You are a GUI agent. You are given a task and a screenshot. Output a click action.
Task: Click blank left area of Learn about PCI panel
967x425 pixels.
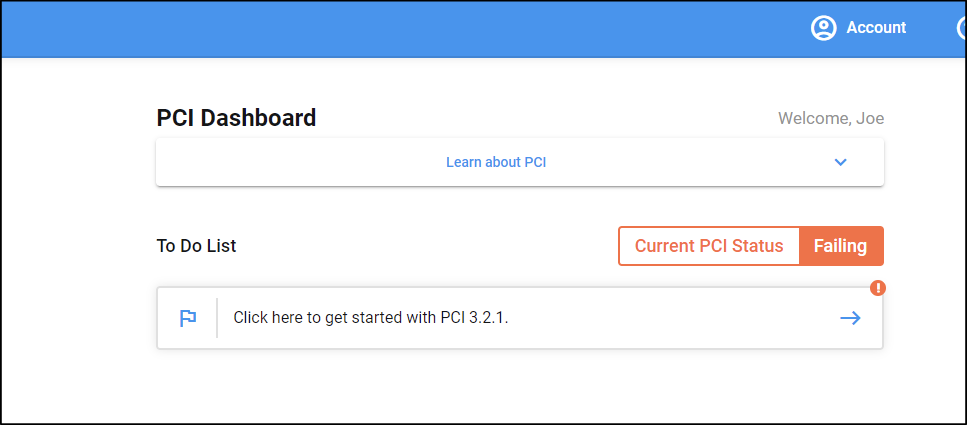click(x=280, y=162)
